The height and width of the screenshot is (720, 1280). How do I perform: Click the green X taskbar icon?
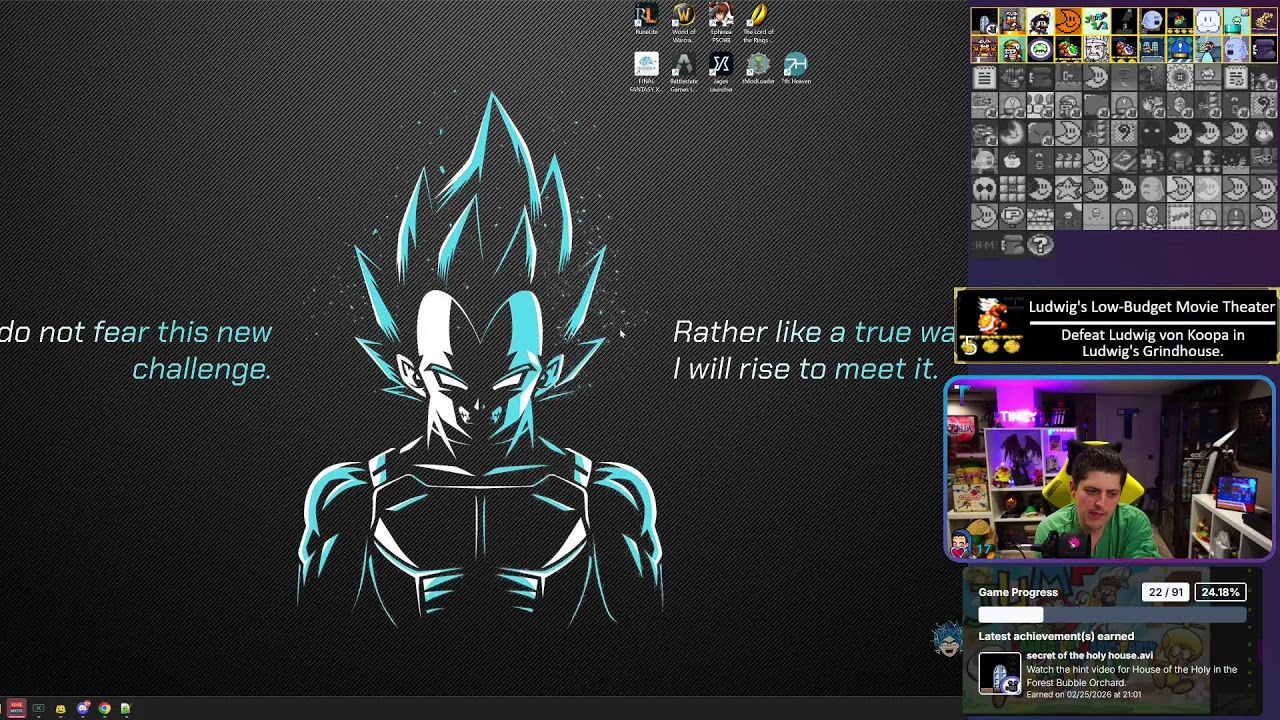38,708
